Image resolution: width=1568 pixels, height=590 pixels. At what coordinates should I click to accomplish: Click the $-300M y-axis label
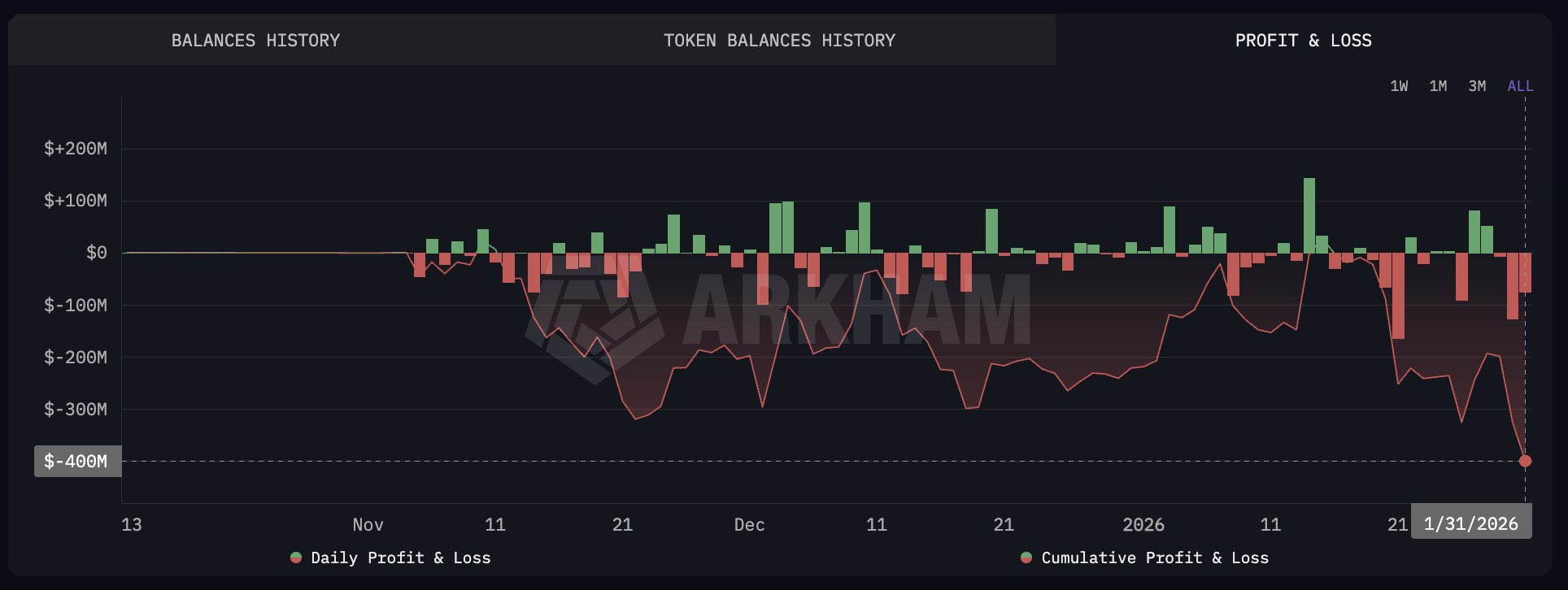76,409
